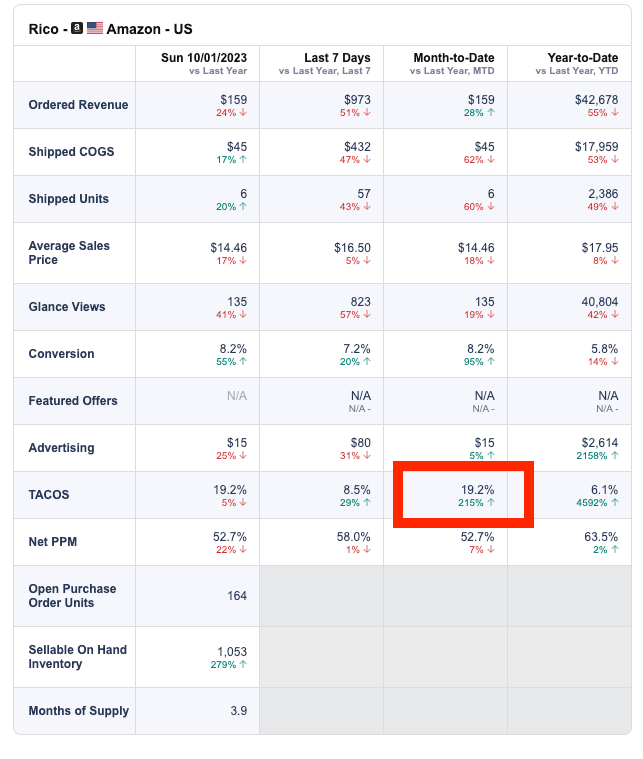Click the red down arrow beside 57% Glance Views
The height and width of the screenshot is (759, 643).
tap(367, 314)
